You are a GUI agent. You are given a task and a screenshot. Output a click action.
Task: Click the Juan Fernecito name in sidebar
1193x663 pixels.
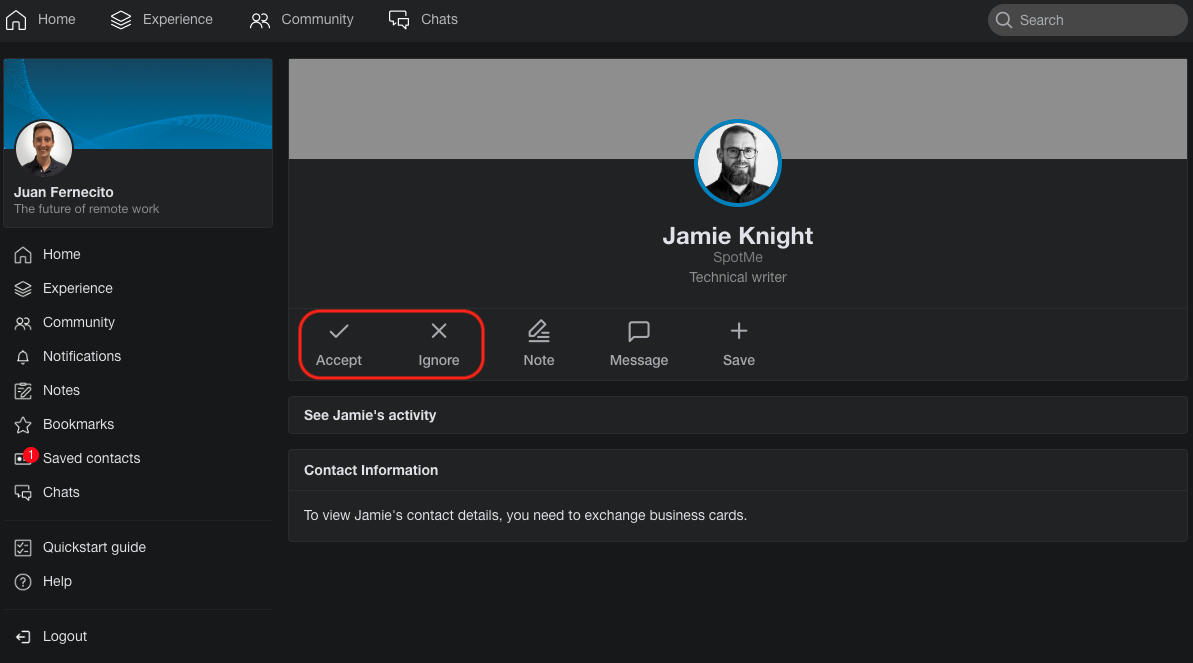click(x=63, y=193)
